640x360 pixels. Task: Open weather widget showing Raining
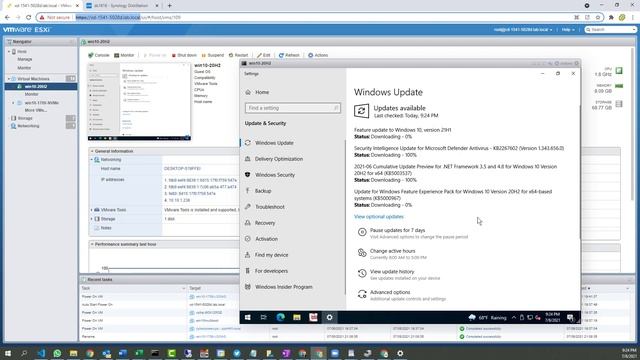click(487, 317)
